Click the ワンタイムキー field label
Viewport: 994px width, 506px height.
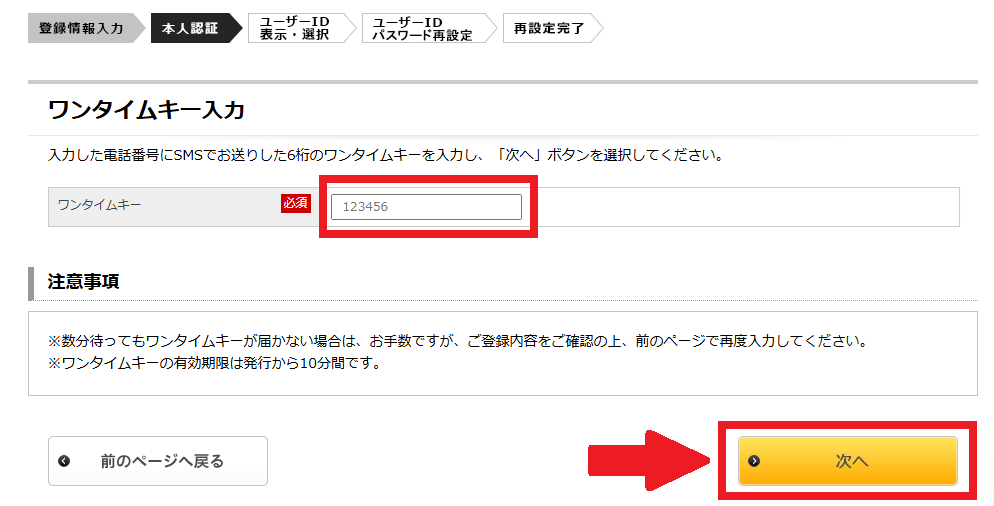[x=100, y=205]
